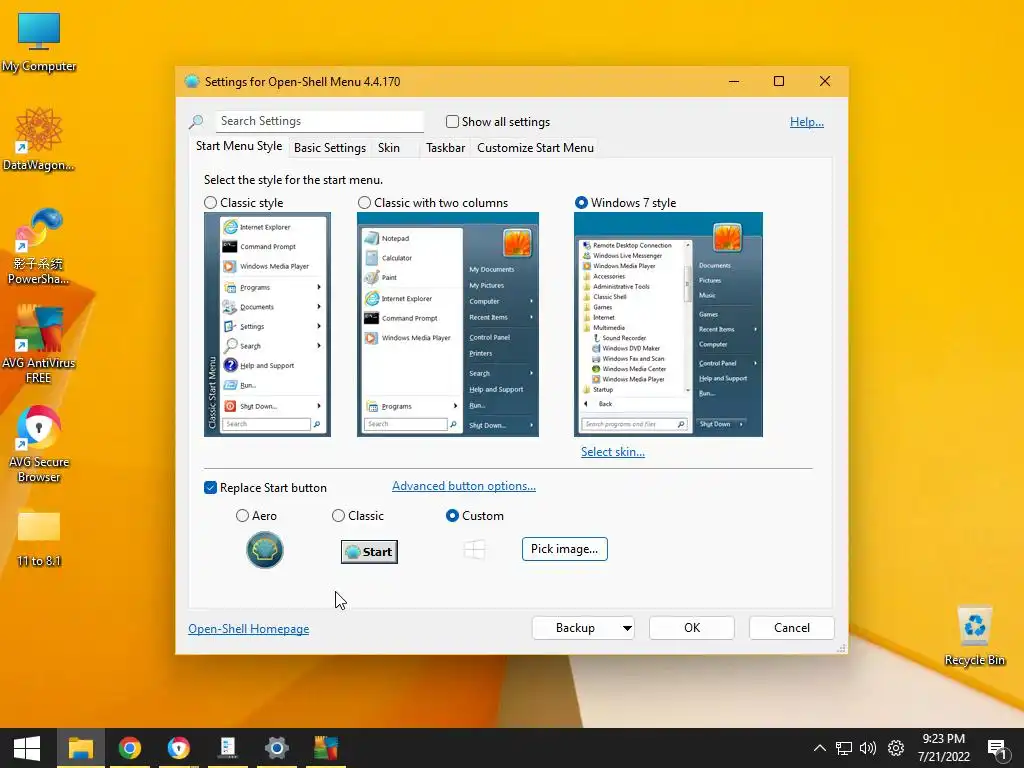Open the notification center icon
This screenshot has width=1024, height=768.
[997, 748]
